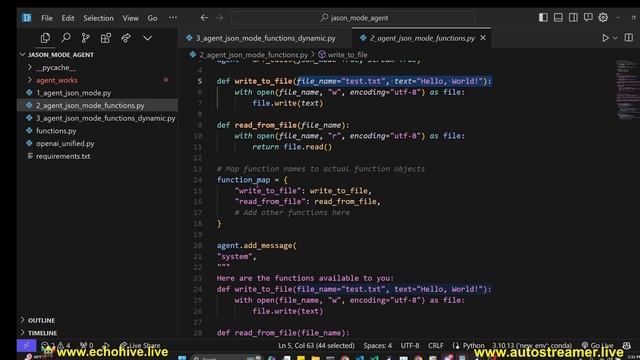Open the Live Share view icon
Image resolution: width=640 pixels, height=360 pixels.
pyautogui.click(x=126, y=38)
